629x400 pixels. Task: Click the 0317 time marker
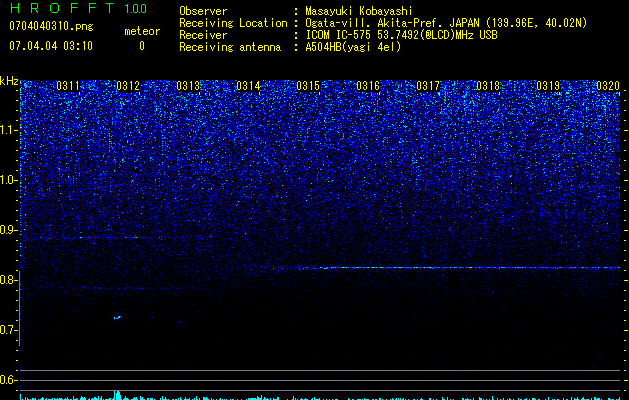tap(428, 86)
